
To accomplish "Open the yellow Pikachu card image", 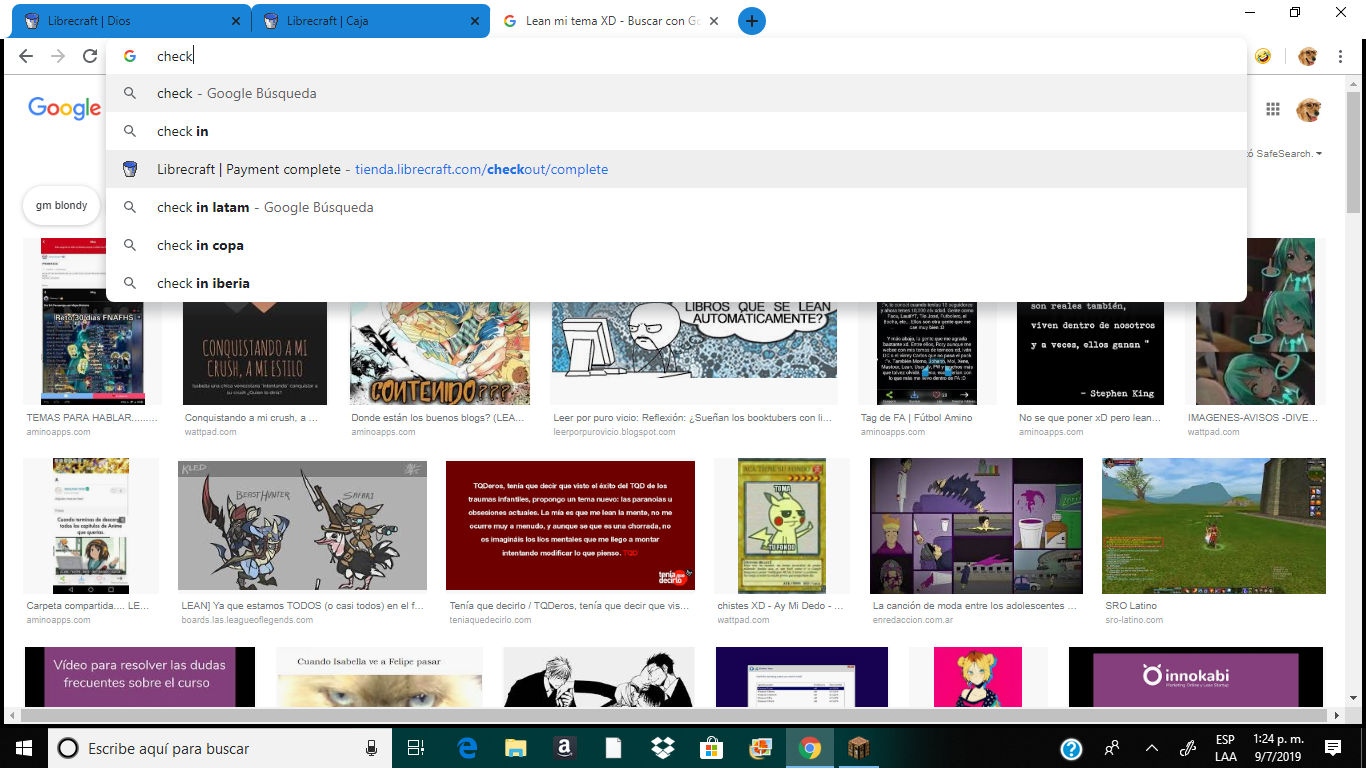I will (x=781, y=525).
